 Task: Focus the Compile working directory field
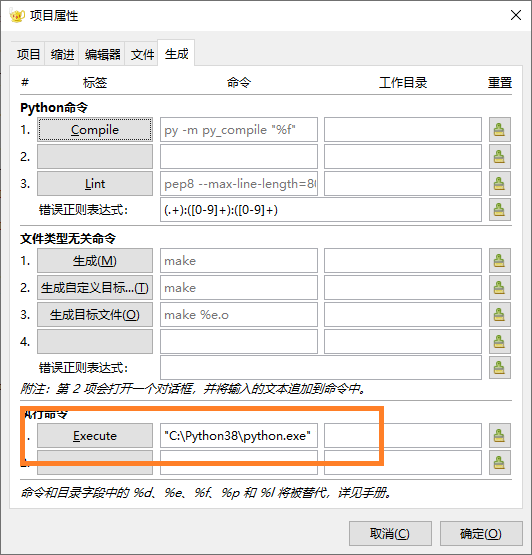(x=403, y=130)
